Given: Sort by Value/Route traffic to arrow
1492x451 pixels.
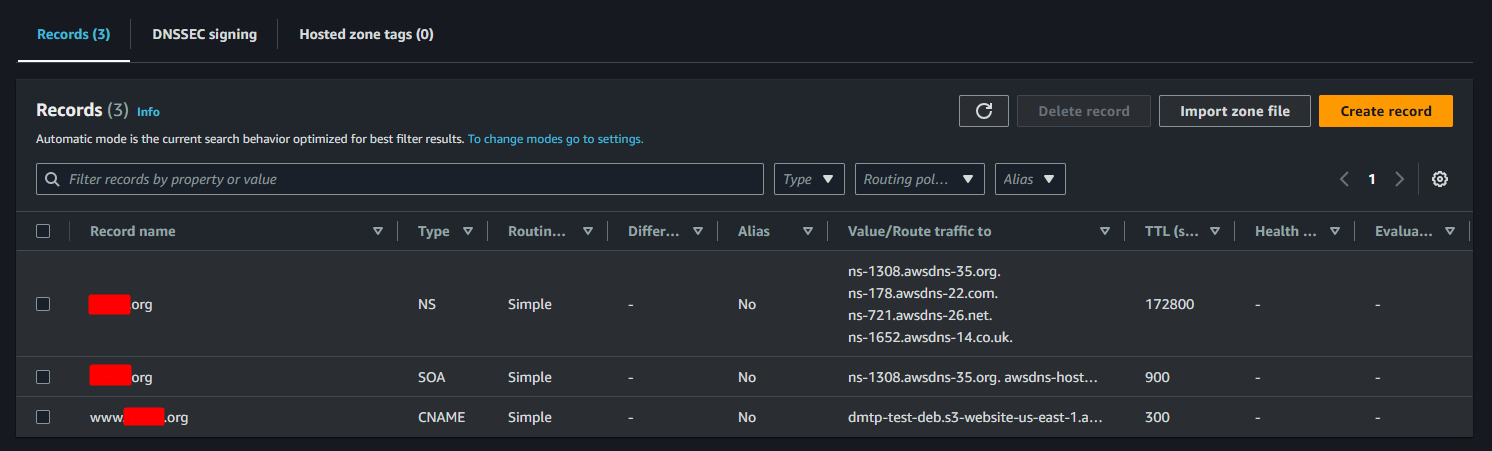Looking at the screenshot, I should coord(1105,231).
